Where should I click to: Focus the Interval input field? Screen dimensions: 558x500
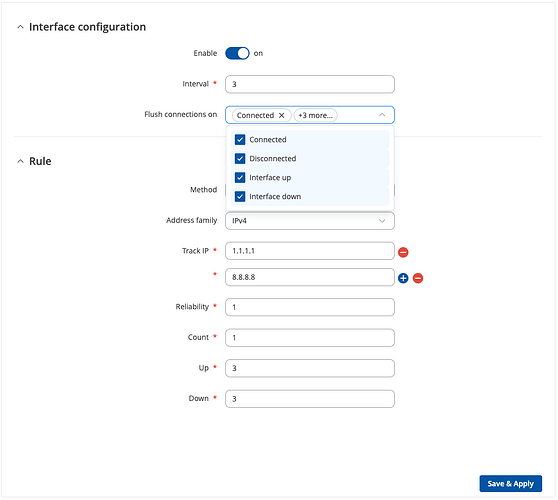pyautogui.click(x=310, y=84)
